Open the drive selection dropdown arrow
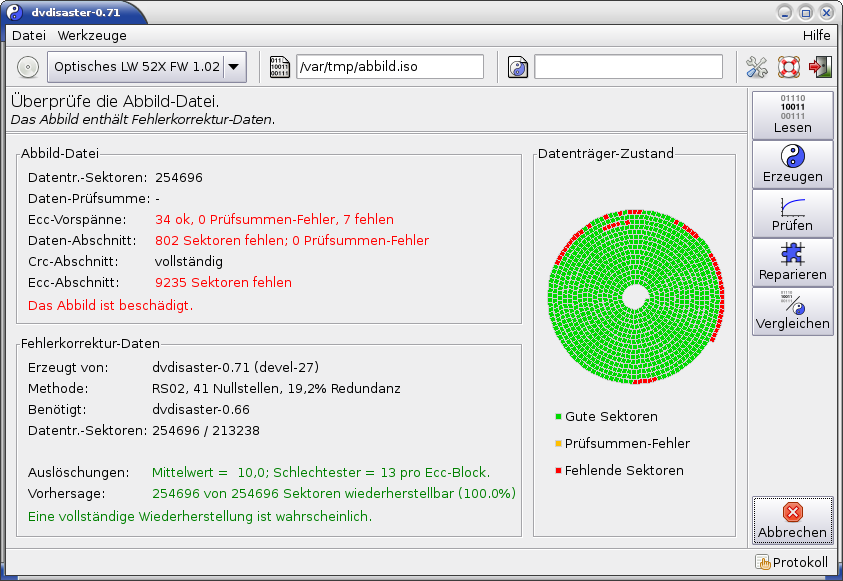This screenshot has width=843, height=581. coord(234,67)
